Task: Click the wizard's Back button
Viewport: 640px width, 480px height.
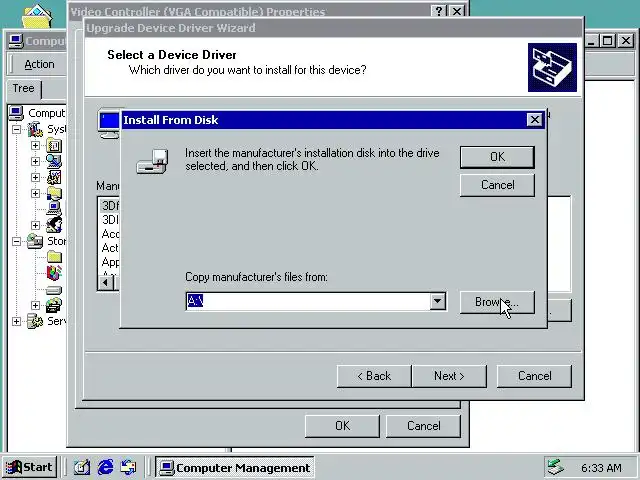Action: click(x=374, y=376)
